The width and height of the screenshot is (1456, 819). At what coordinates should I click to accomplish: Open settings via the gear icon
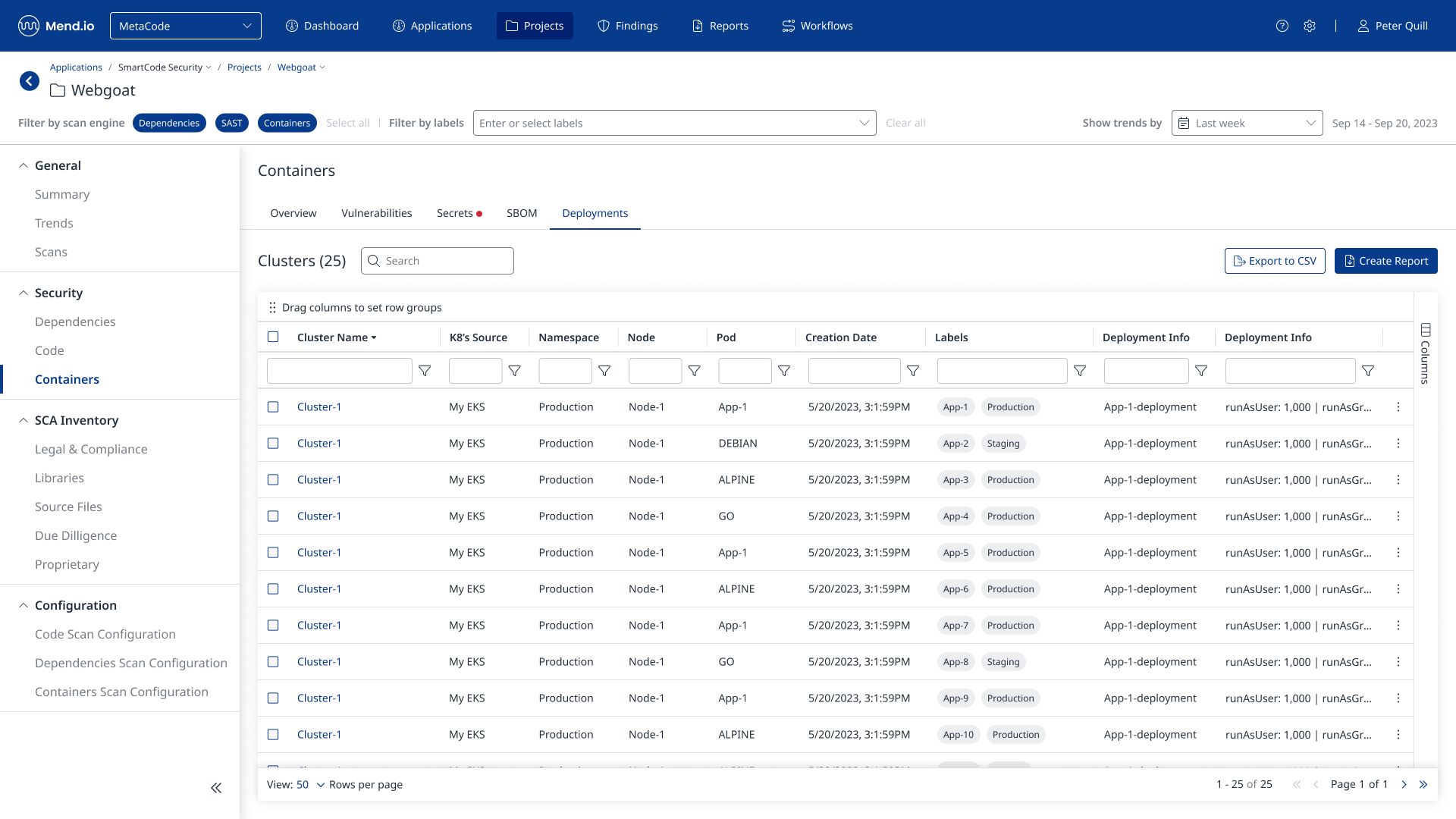(1310, 26)
